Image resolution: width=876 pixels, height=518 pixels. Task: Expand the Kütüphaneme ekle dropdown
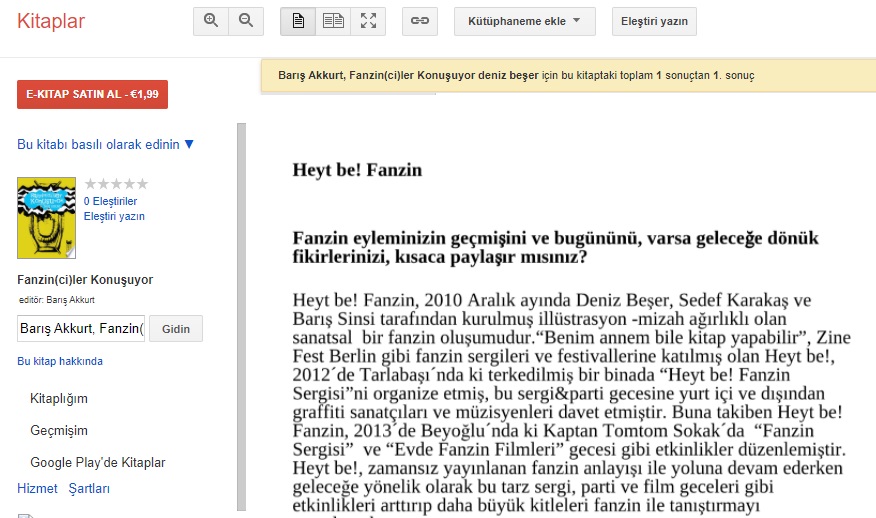point(524,21)
